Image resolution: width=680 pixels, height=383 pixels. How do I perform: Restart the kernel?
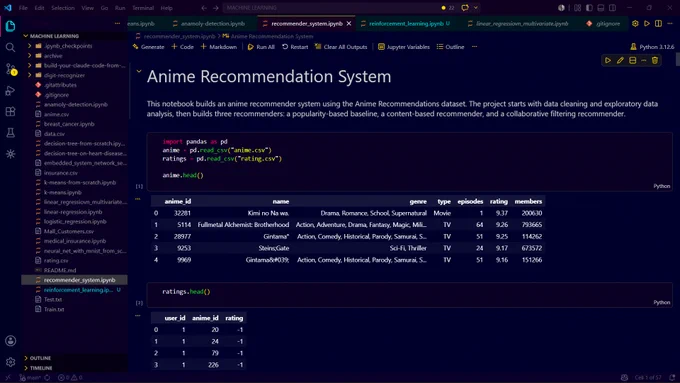(295, 47)
